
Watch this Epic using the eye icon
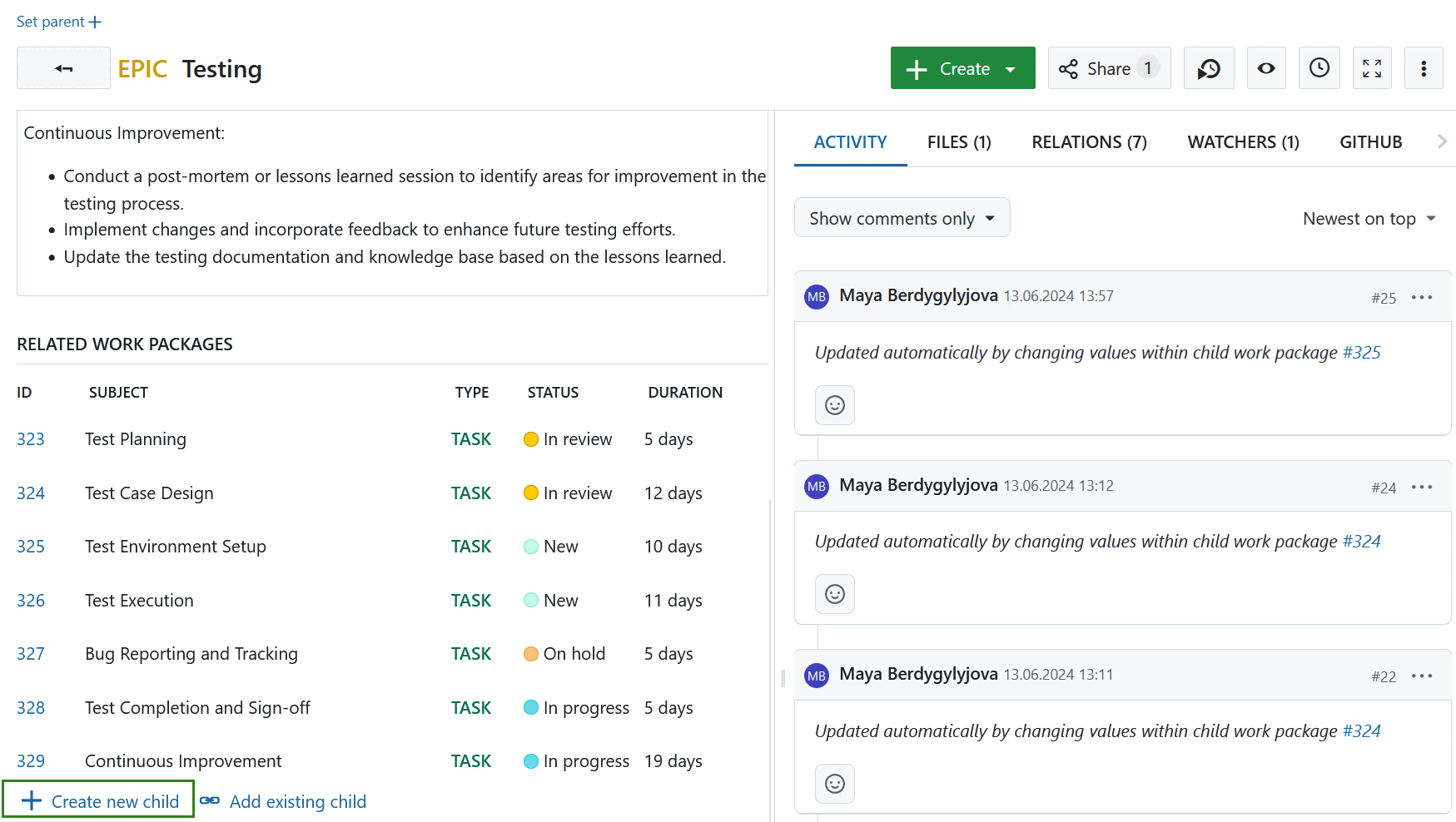(x=1265, y=67)
